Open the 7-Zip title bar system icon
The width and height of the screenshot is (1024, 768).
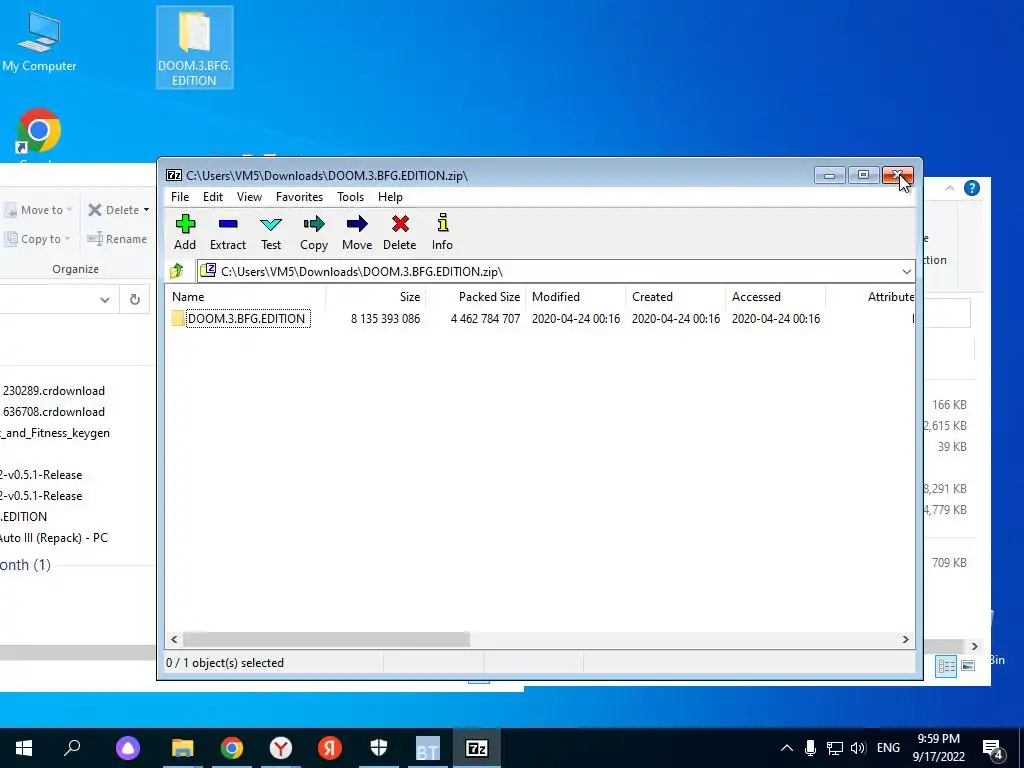tap(174, 175)
